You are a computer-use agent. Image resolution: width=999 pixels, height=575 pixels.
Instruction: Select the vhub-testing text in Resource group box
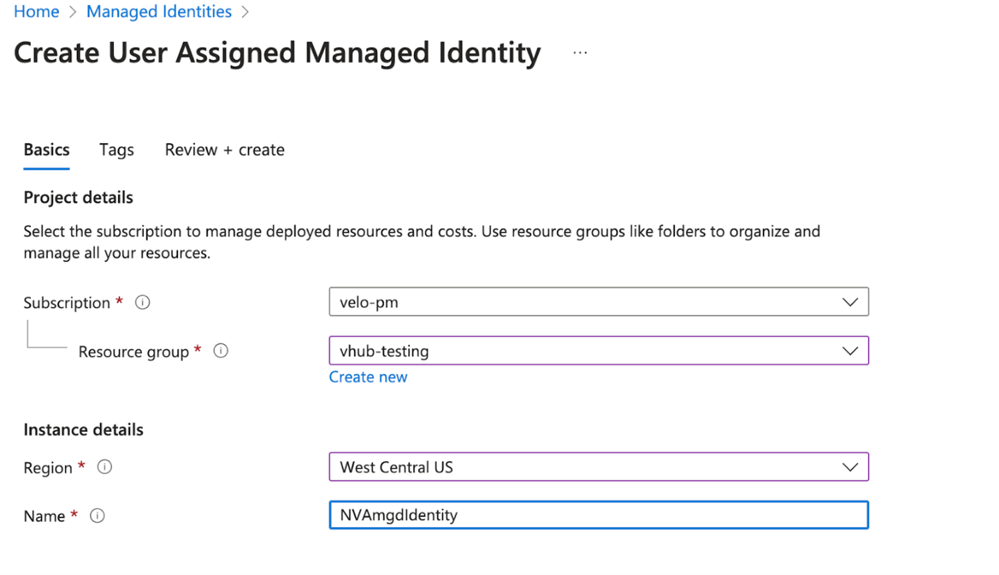coord(384,351)
